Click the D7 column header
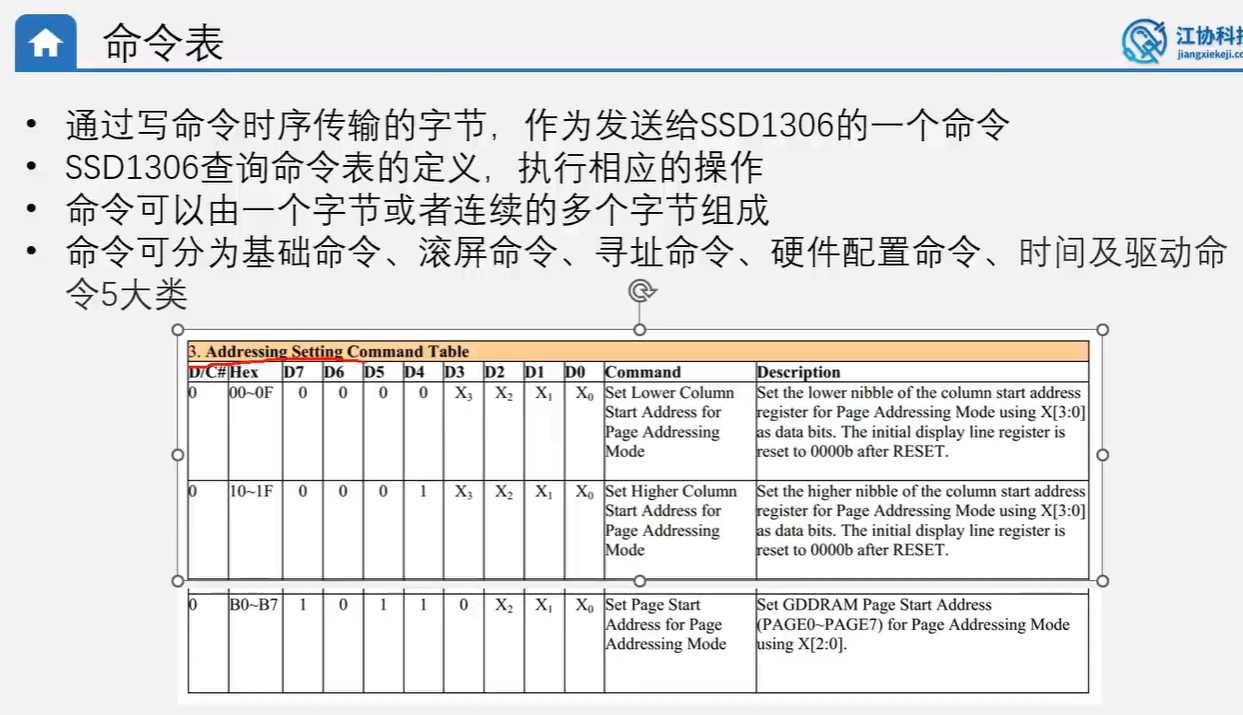Image resolution: width=1243 pixels, height=715 pixels. [x=294, y=372]
